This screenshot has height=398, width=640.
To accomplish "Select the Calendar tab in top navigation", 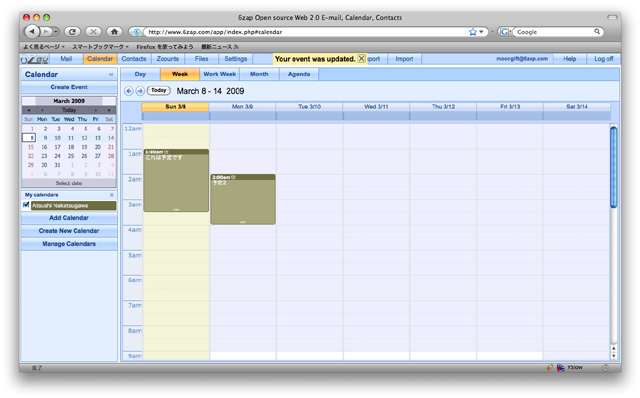I will coord(100,59).
